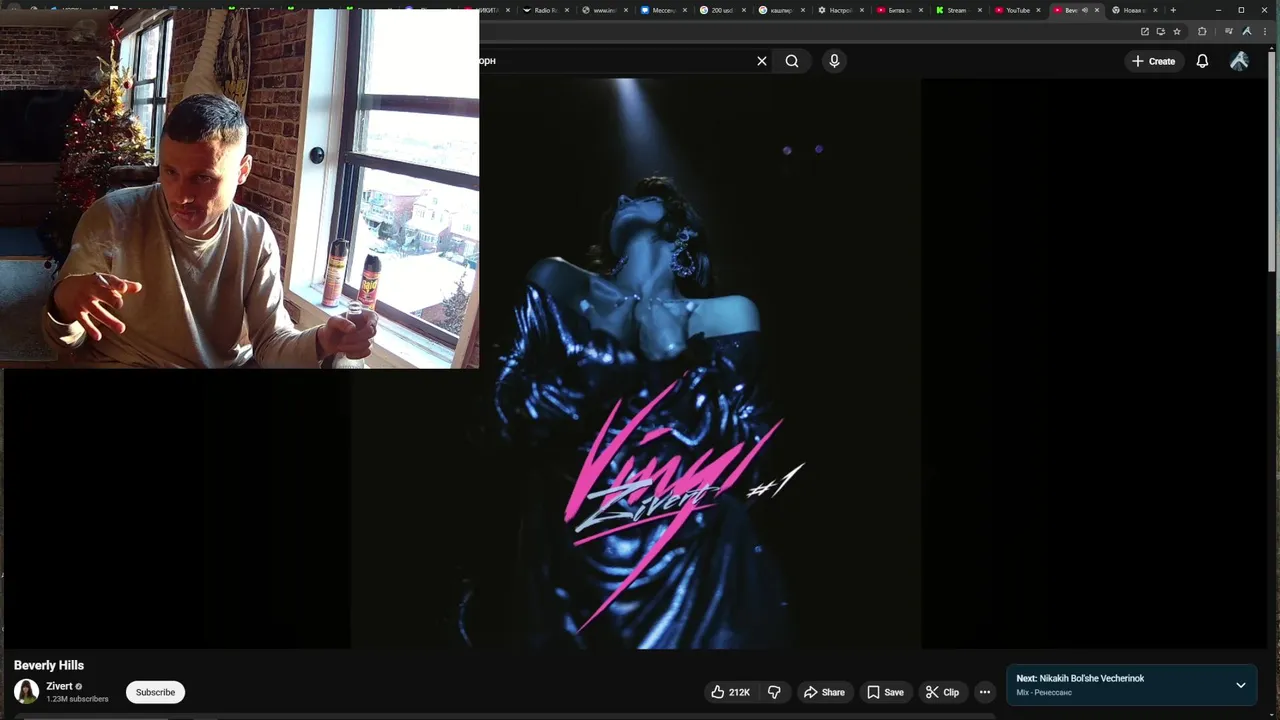Subscribe to the Zivert channel

point(155,692)
